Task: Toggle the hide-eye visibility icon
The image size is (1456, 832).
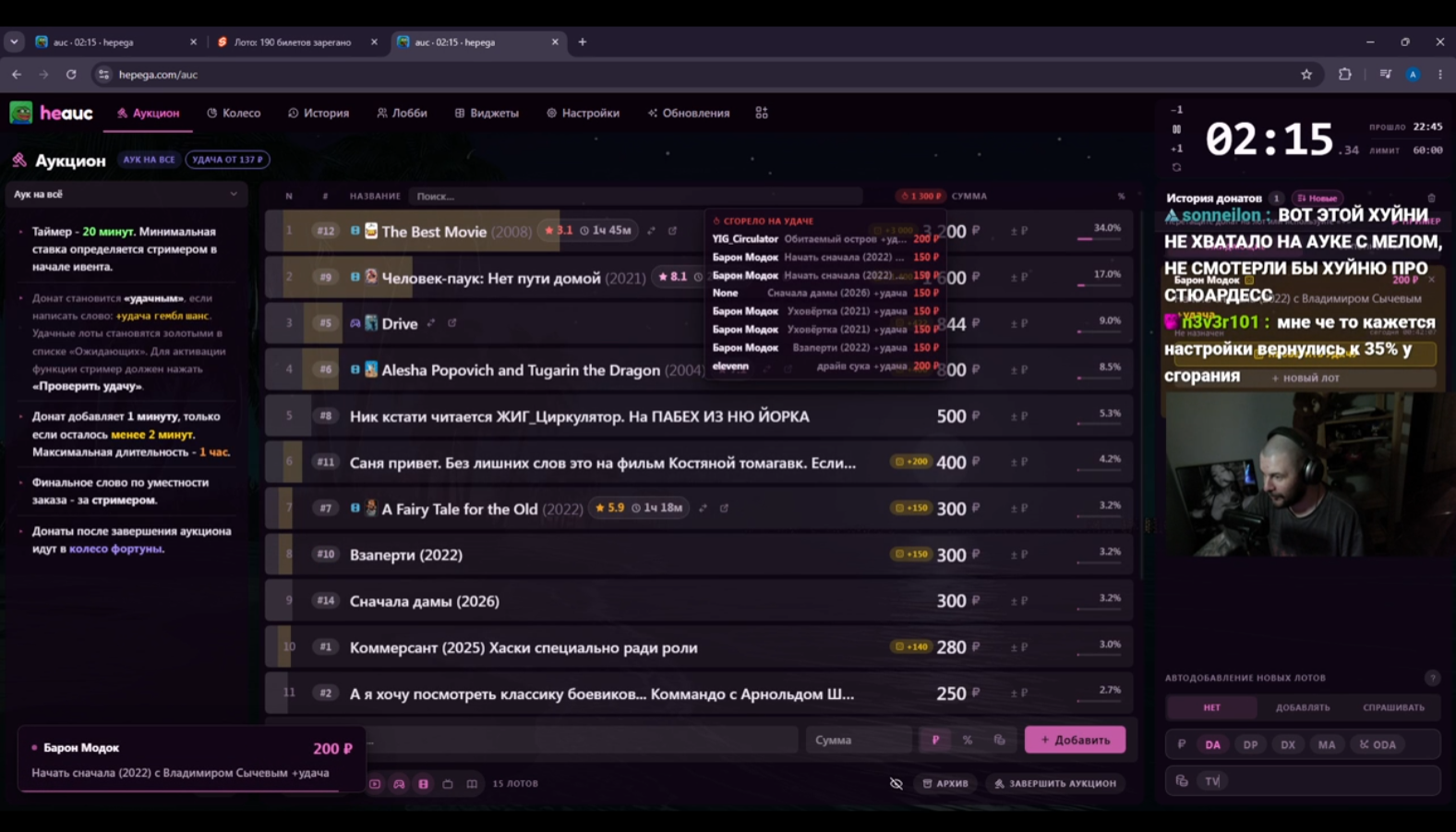Action: pos(896,784)
